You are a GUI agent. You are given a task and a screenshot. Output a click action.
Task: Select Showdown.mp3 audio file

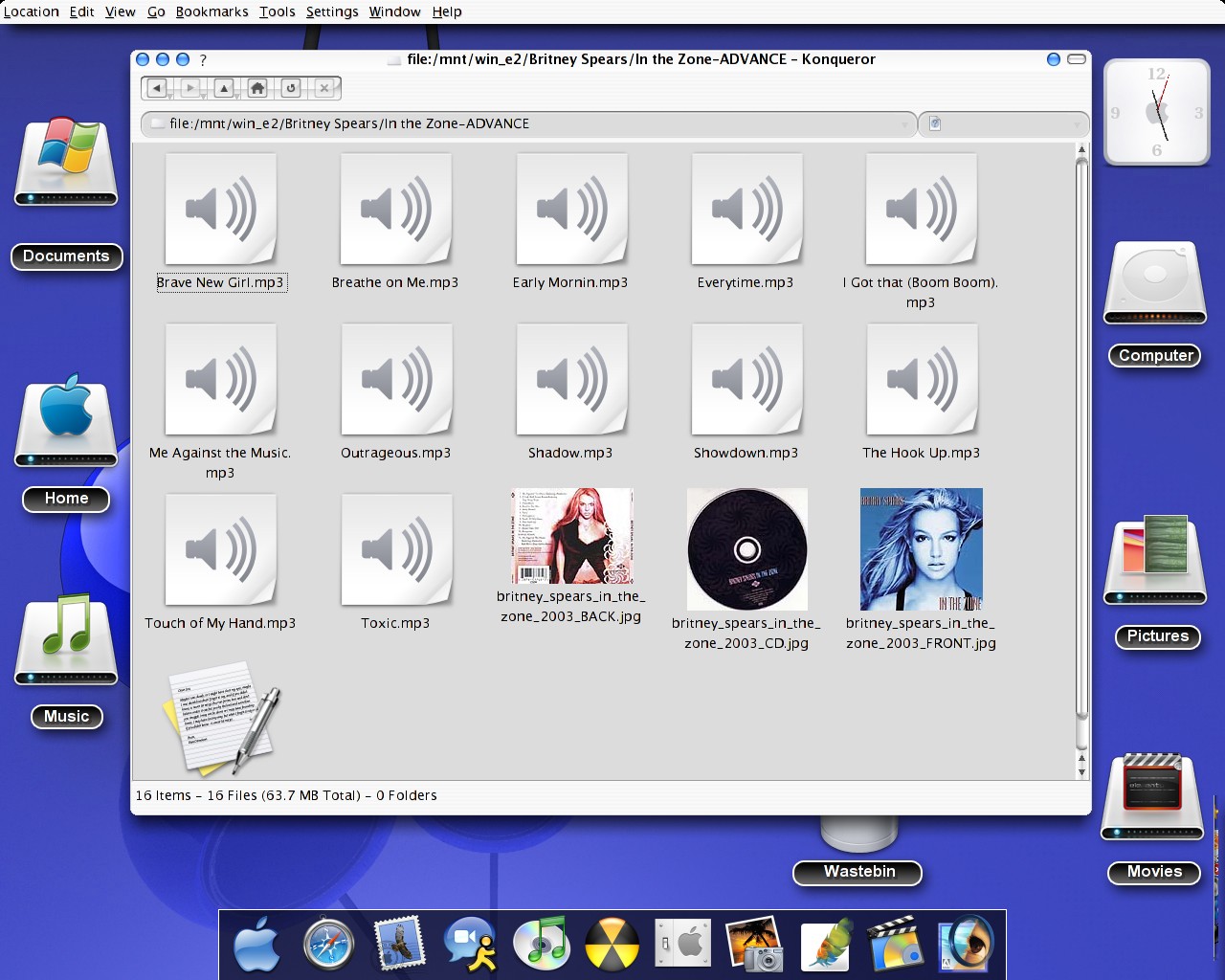point(746,380)
